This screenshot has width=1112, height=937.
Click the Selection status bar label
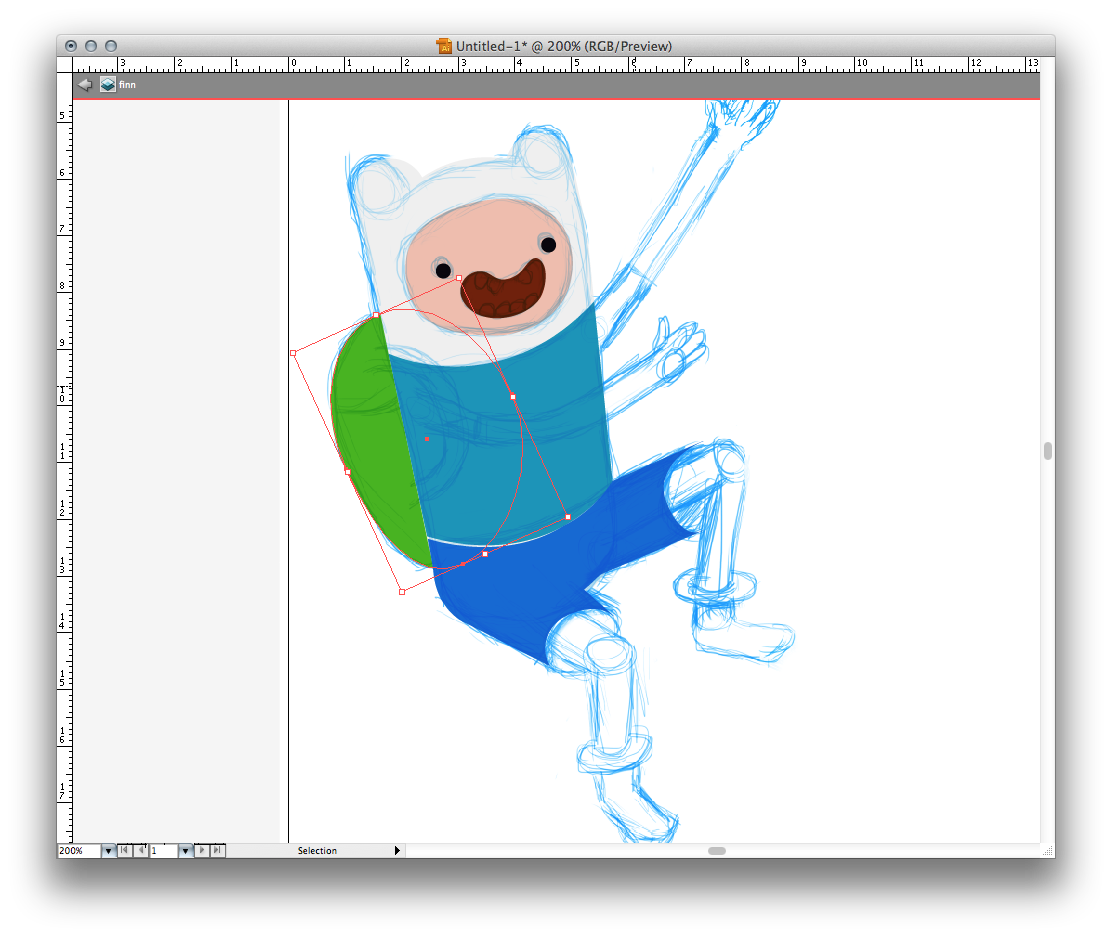click(x=317, y=851)
